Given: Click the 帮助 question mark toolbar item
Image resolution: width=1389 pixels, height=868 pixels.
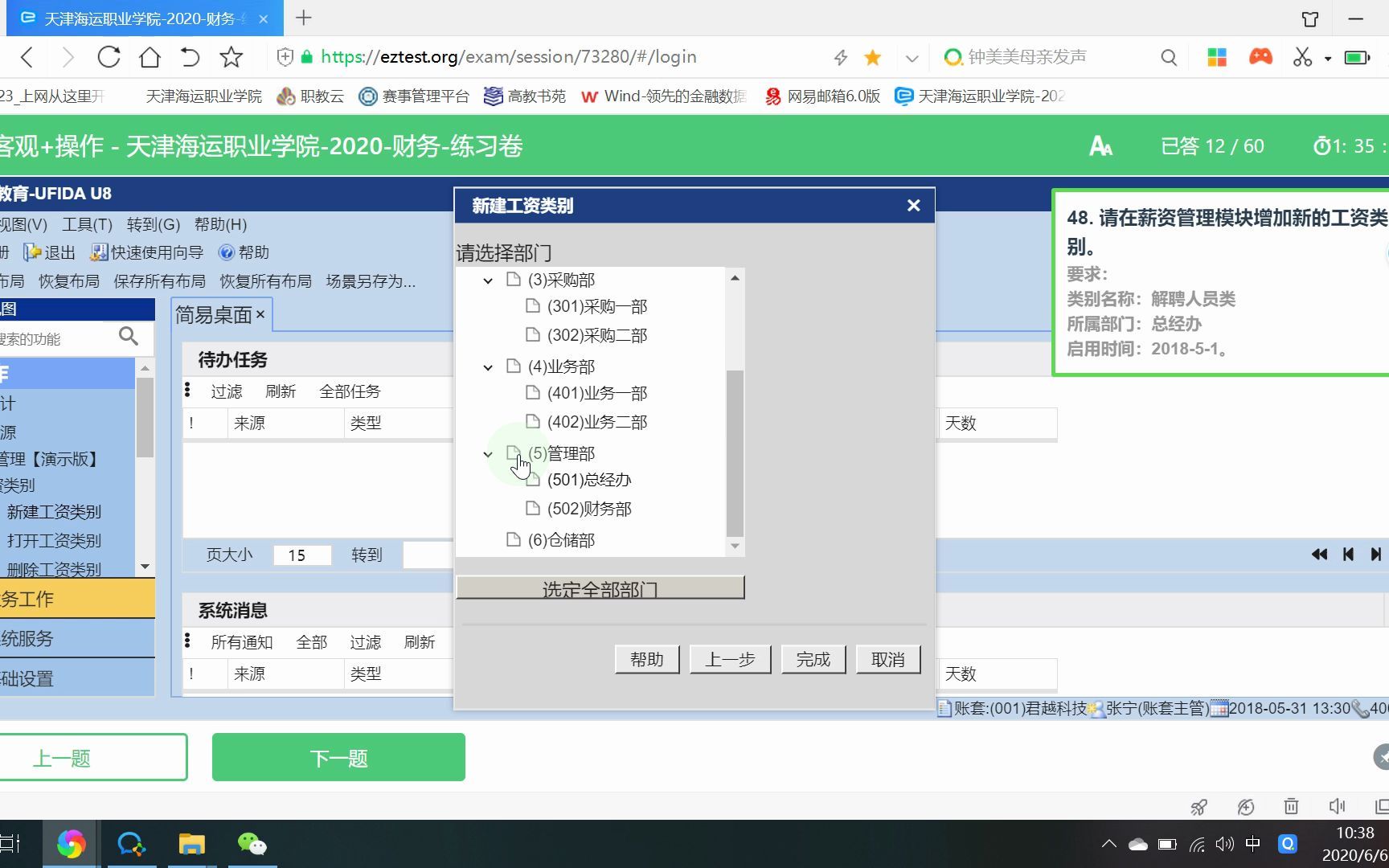Looking at the screenshot, I should (x=244, y=252).
